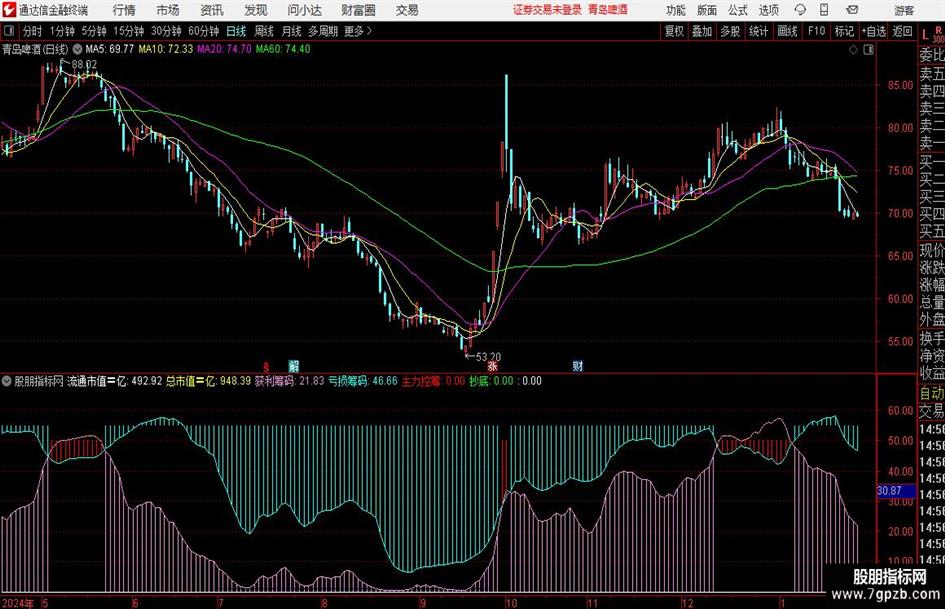
Task: Toggle the chart panel layout icon
Action: (x=868, y=50)
